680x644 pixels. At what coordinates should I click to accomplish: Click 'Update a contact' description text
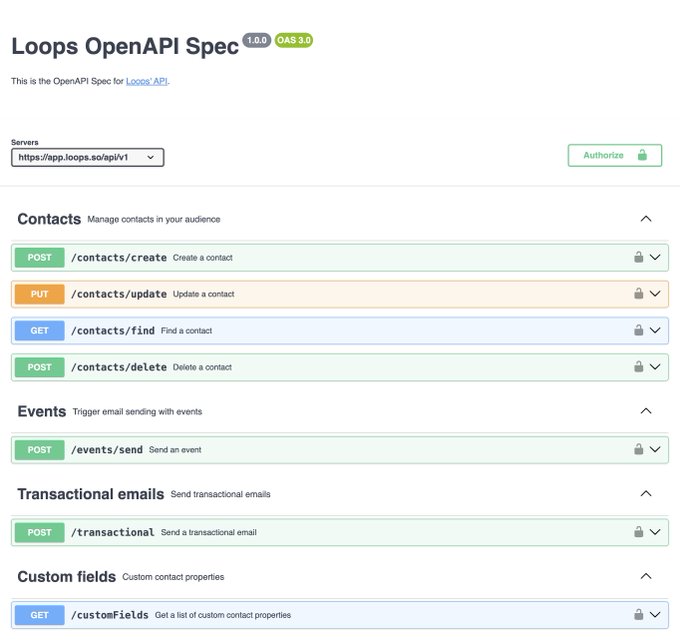(x=203, y=294)
